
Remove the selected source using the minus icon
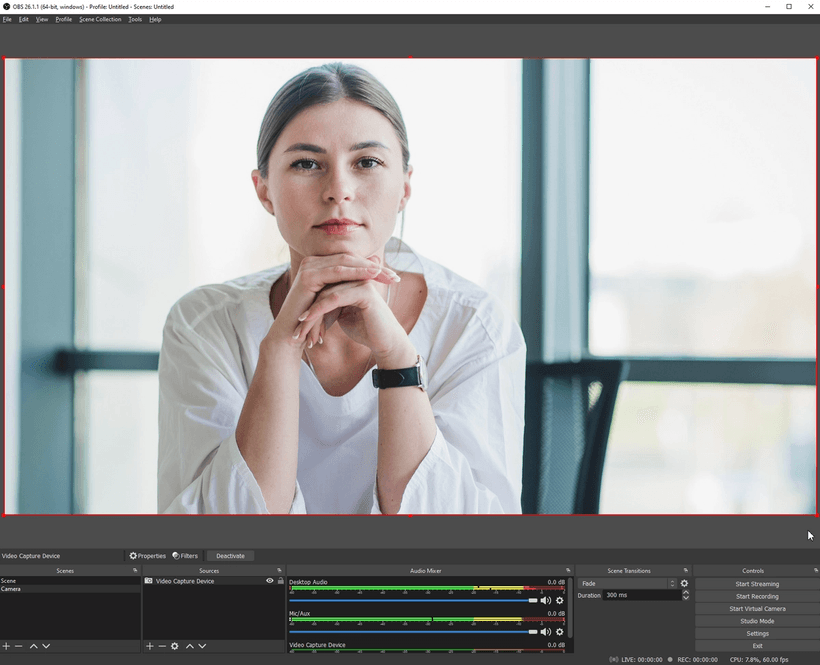point(162,646)
